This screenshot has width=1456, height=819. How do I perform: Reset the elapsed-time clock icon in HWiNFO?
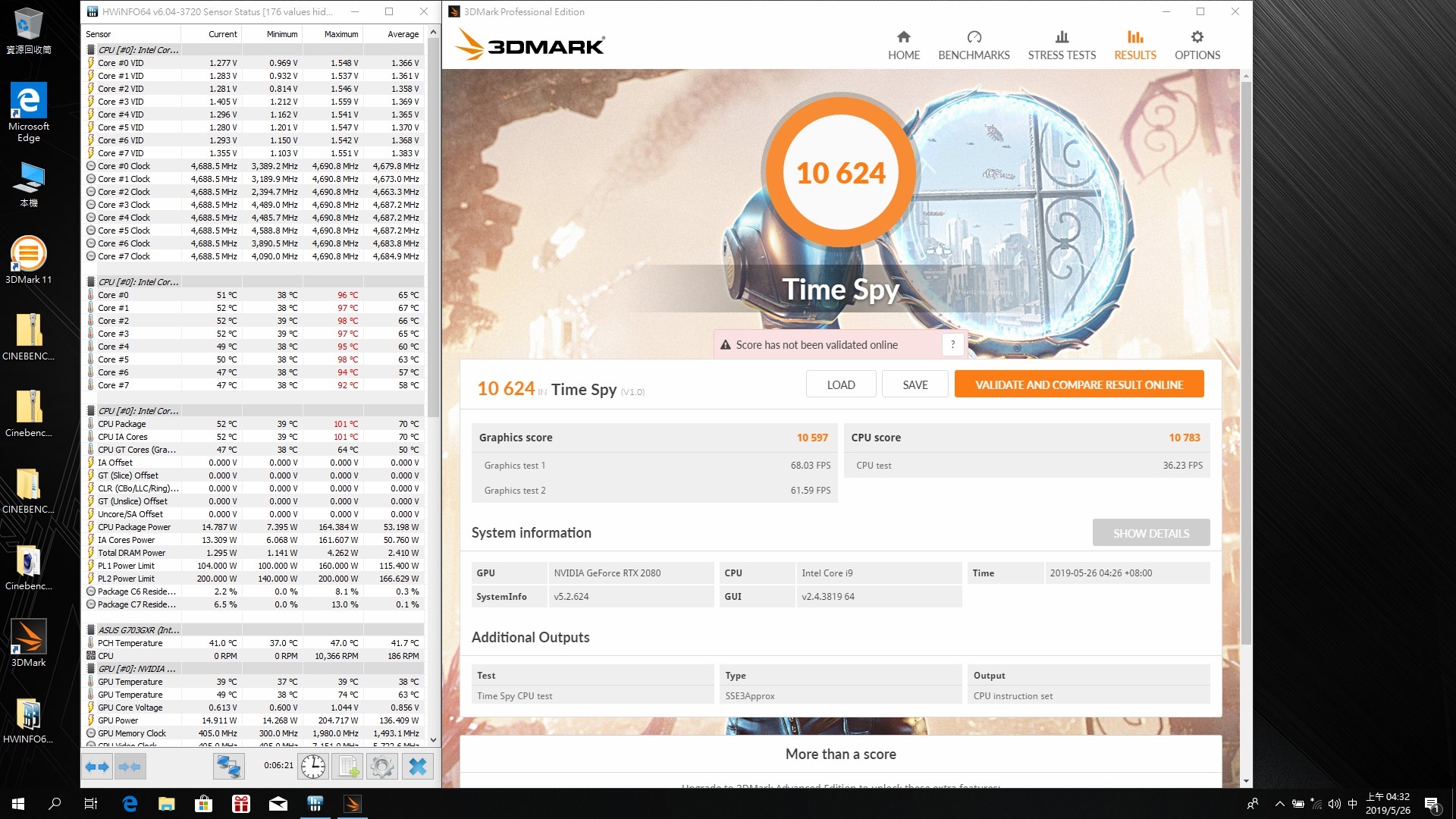coord(313,767)
